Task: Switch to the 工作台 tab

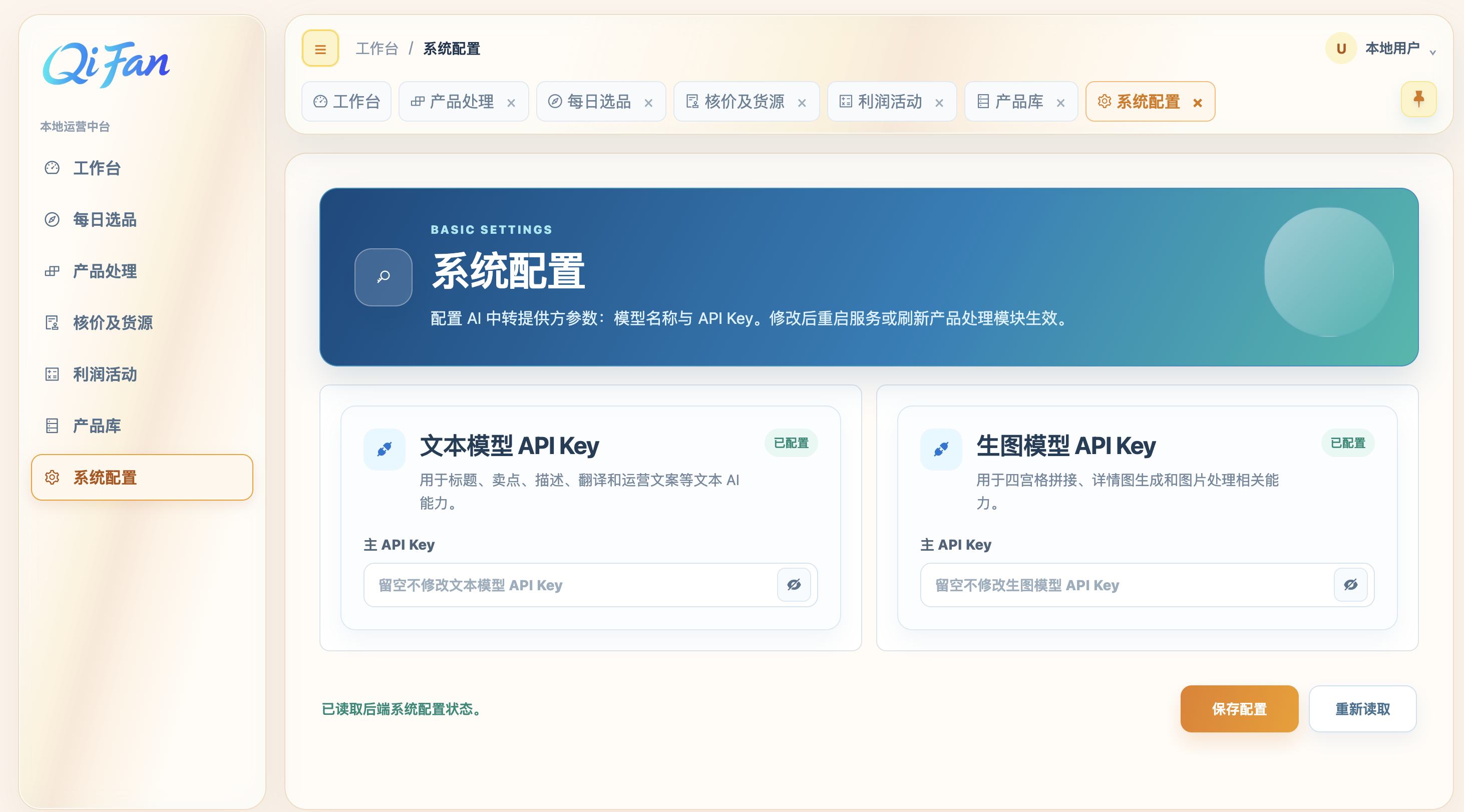Action: pyautogui.click(x=346, y=102)
